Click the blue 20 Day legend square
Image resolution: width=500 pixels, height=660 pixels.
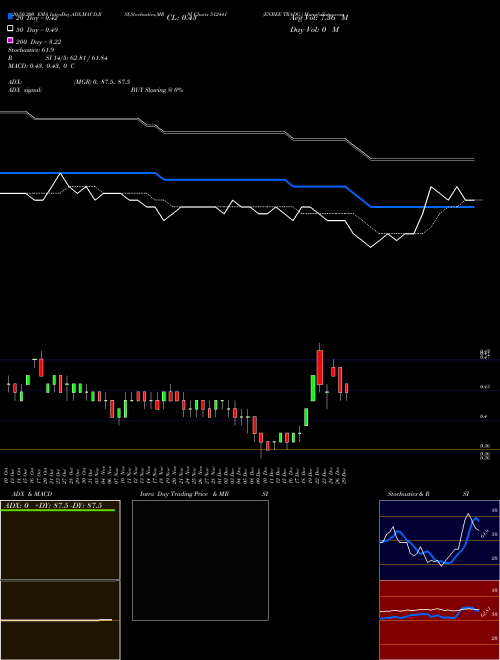[x=11, y=16]
